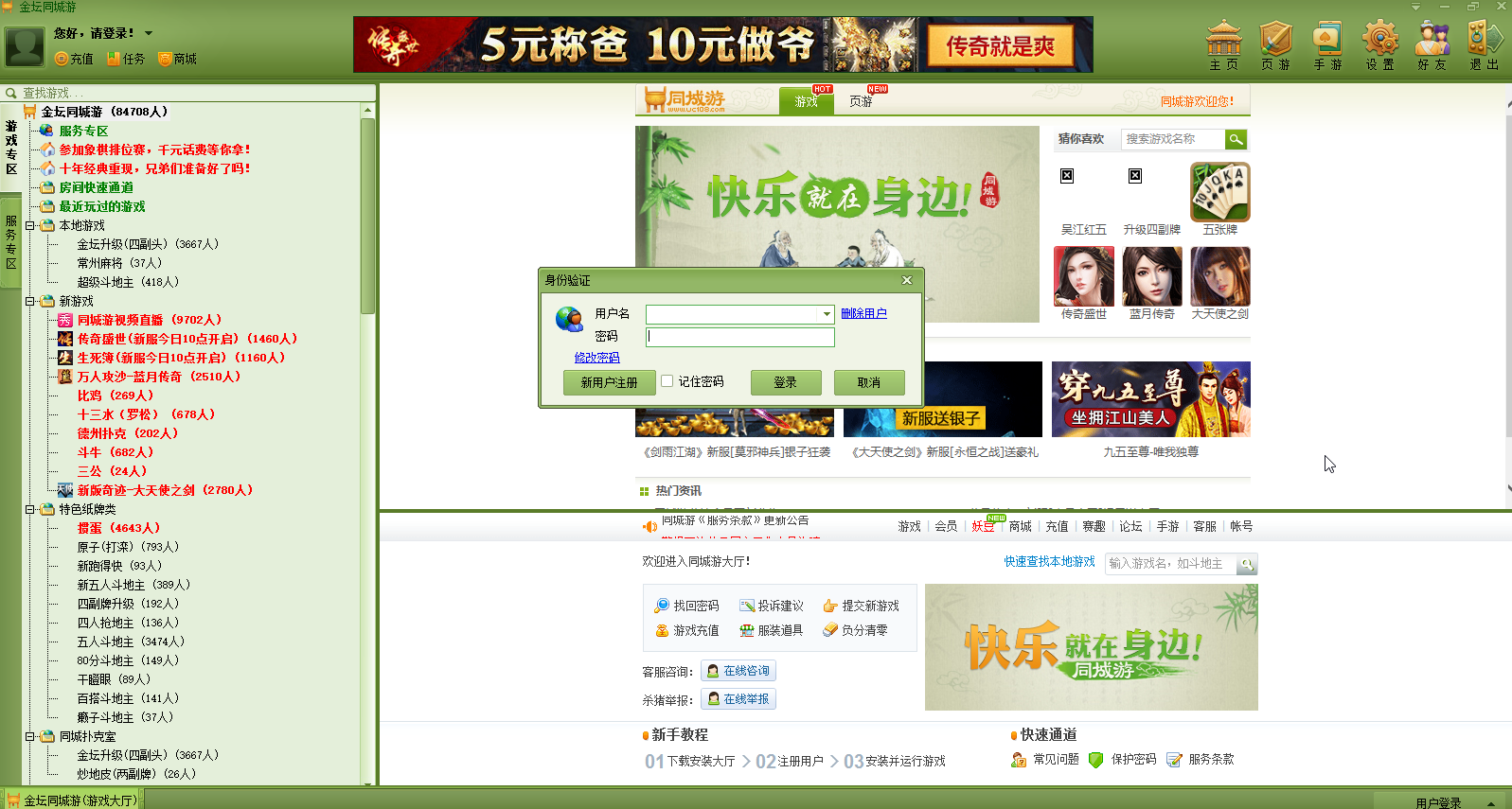Click the green search button by 搜索游戏名称
The height and width of the screenshot is (809, 1512).
(x=1236, y=139)
